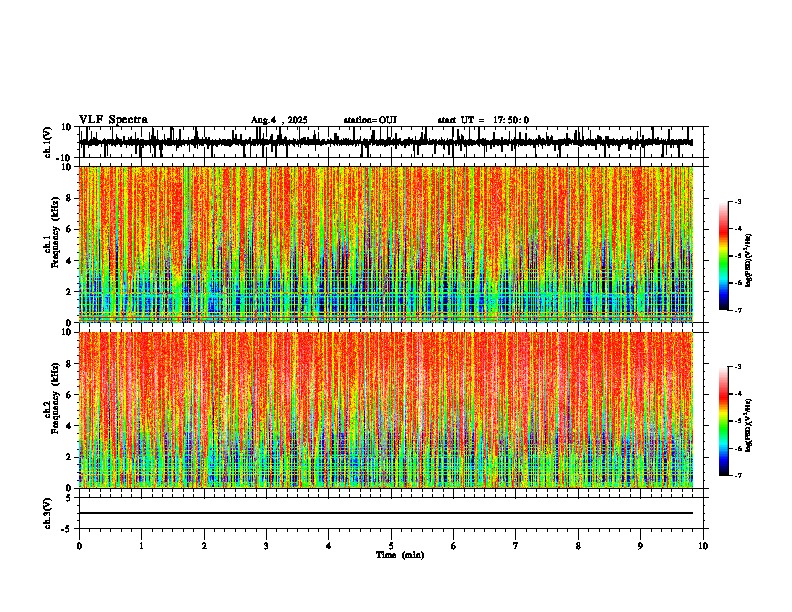Click the 'VLF Spectra' plot title
This screenshot has height=612, width=792.
(x=113, y=120)
